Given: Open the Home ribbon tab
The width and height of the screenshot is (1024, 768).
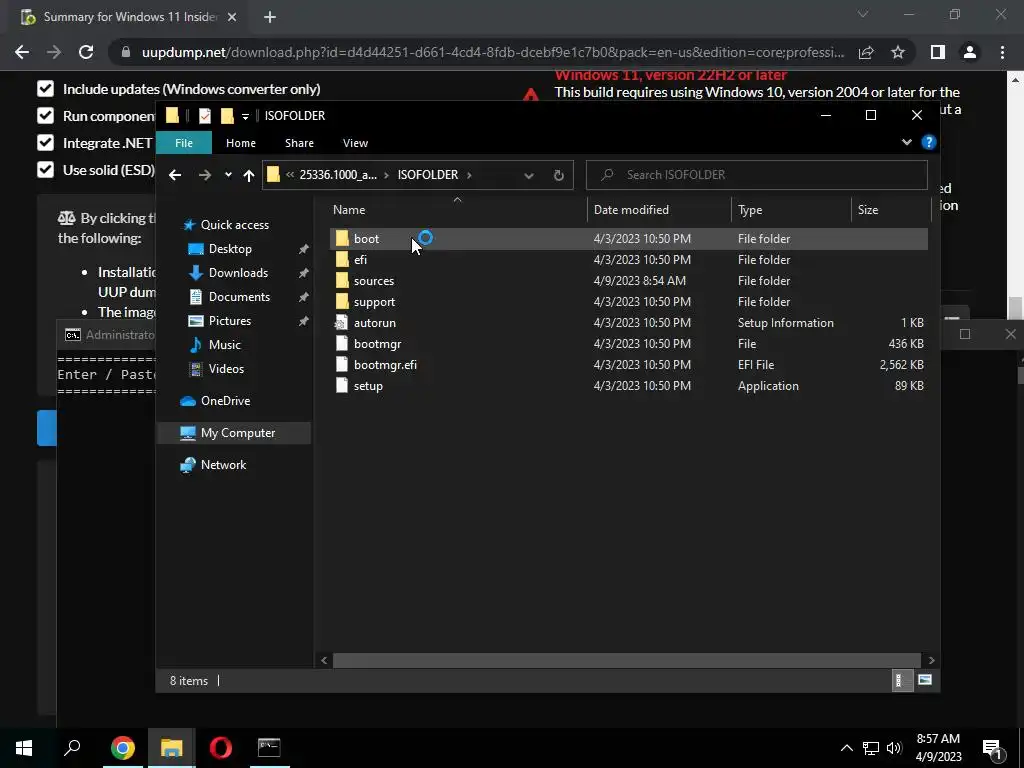Looking at the screenshot, I should point(240,143).
